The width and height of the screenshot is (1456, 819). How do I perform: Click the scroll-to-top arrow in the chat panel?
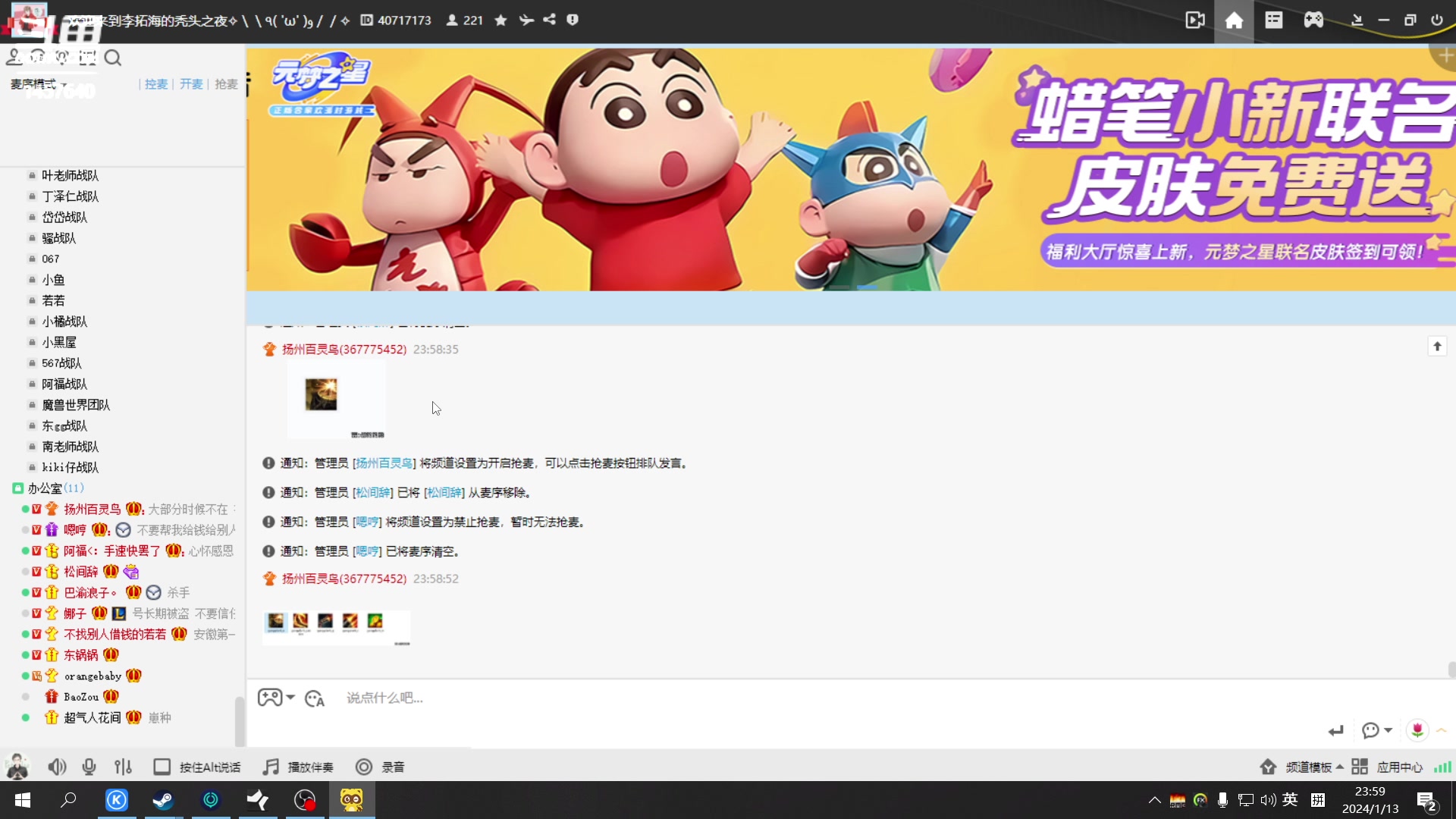pos(1437,346)
